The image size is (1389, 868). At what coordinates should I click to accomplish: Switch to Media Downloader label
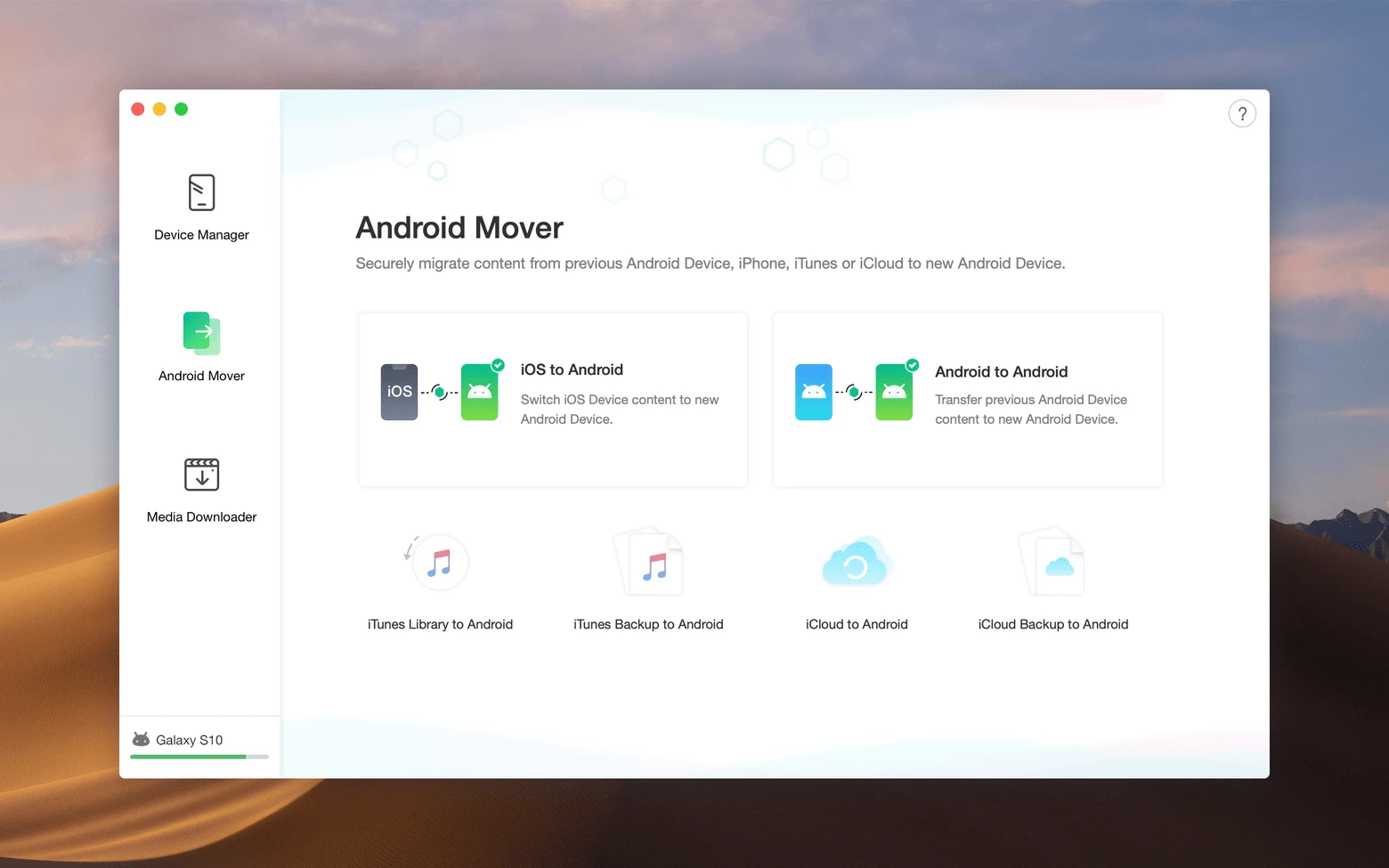[201, 517]
